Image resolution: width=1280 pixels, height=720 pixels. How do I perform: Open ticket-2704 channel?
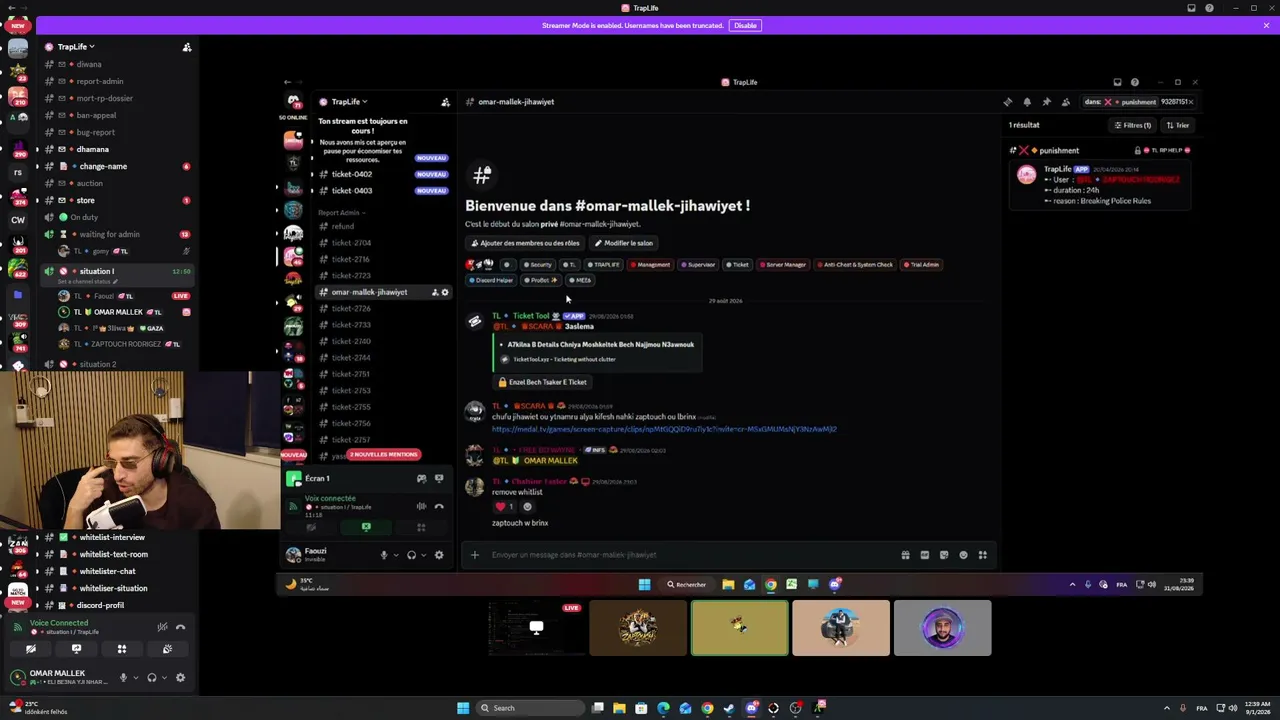[351, 243]
